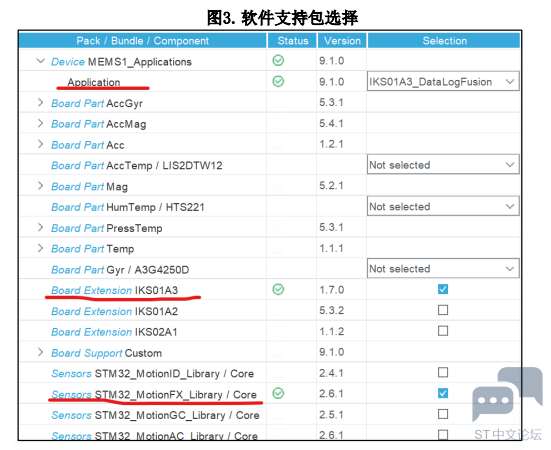
Task: Select Sensors STM32_MotionID_Library / Core label
Action: [153, 373]
